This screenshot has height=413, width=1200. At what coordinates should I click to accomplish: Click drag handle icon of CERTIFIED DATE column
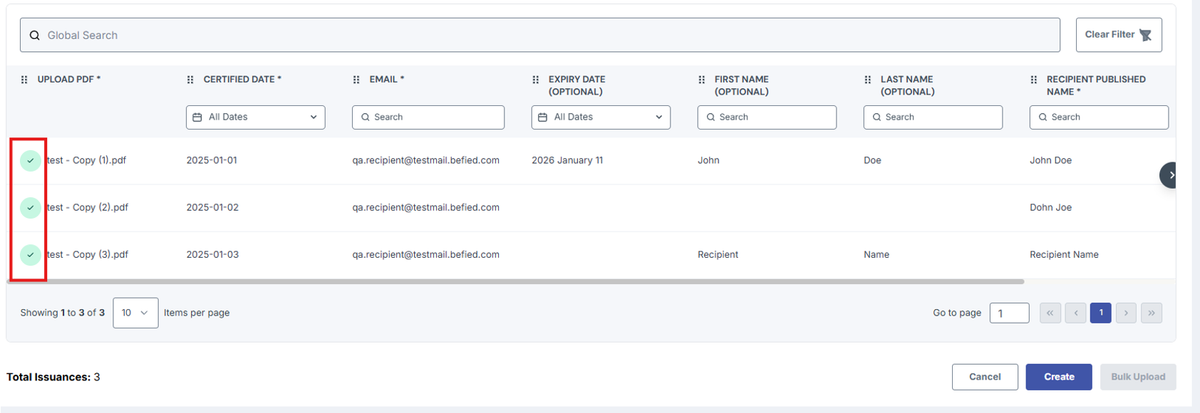pyautogui.click(x=191, y=79)
